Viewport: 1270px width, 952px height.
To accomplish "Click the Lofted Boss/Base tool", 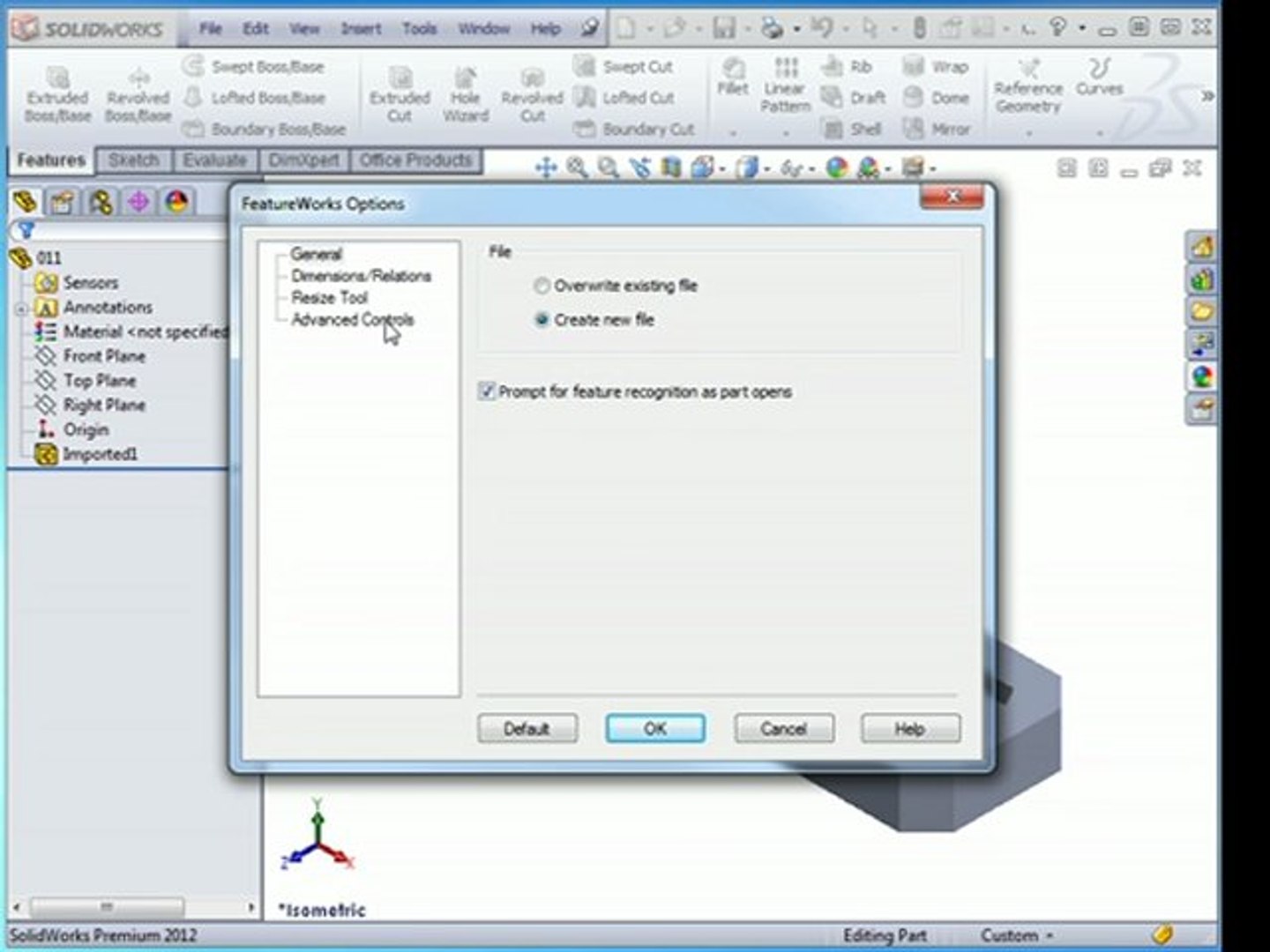I will (254, 97).
